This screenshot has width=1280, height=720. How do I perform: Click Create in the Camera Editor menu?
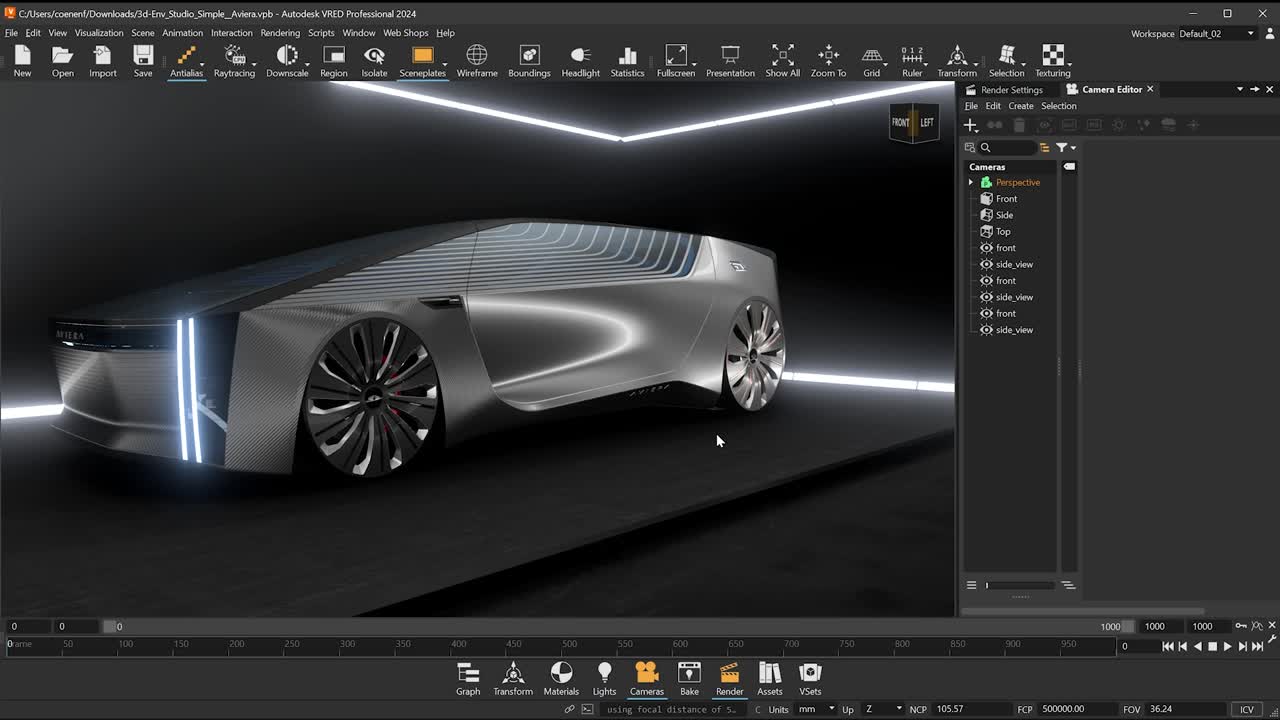coord(1021,106)
